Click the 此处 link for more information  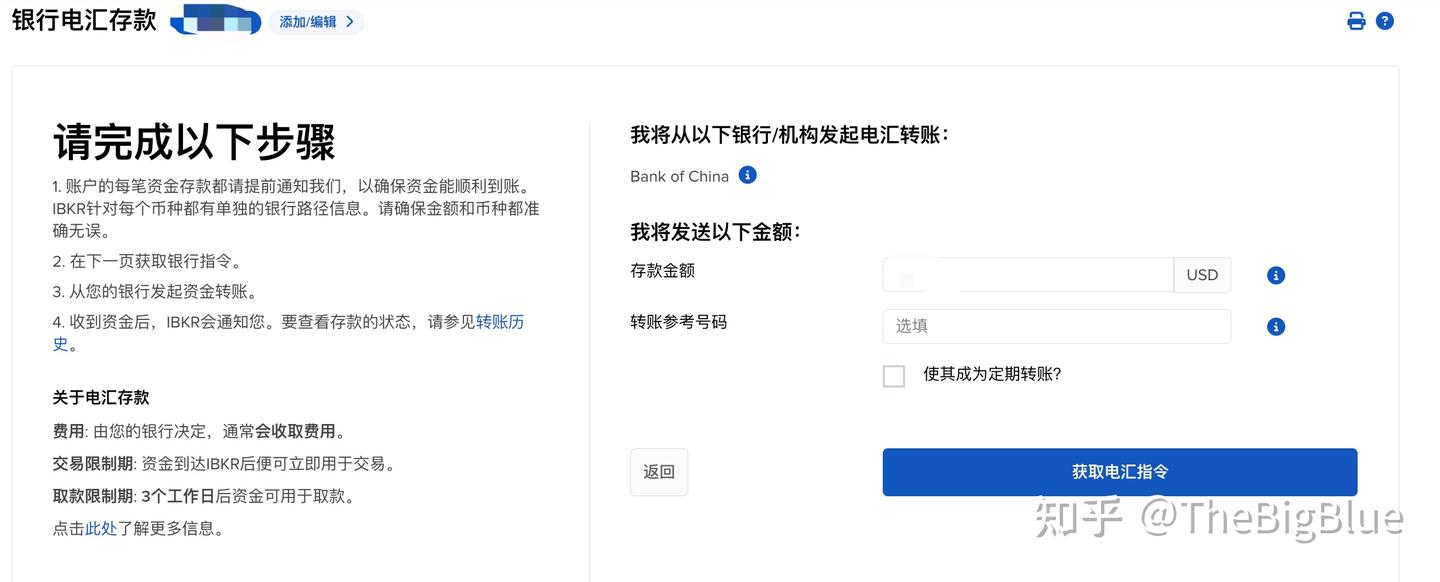101,527
